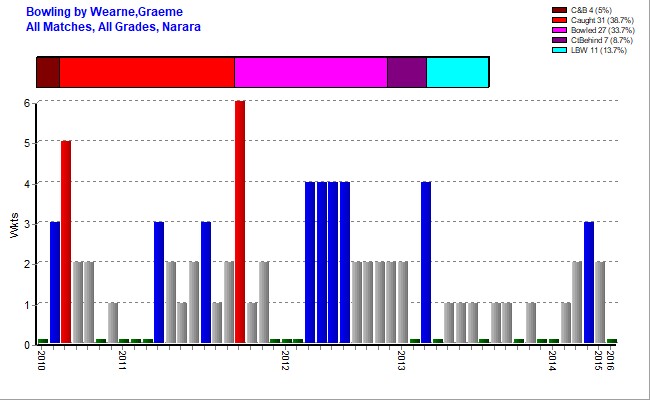Click the y-axis value 0

point(27,345)
